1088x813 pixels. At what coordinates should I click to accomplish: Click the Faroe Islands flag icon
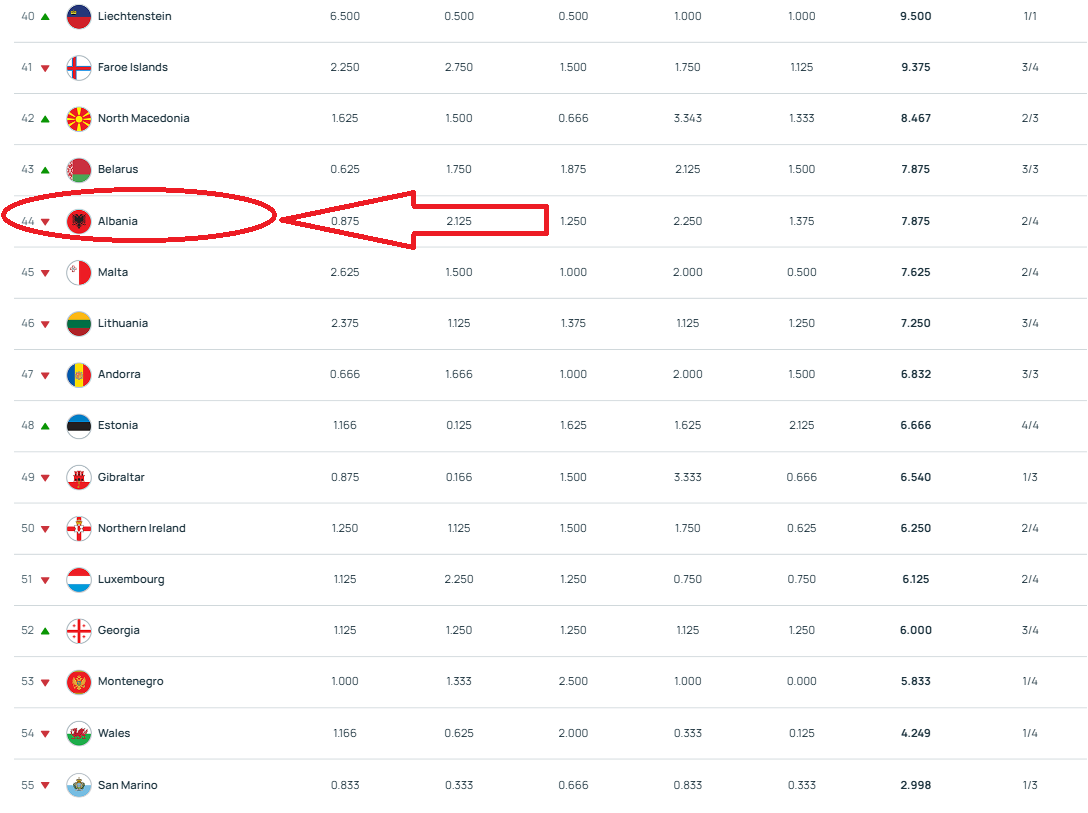coord(78,67)
